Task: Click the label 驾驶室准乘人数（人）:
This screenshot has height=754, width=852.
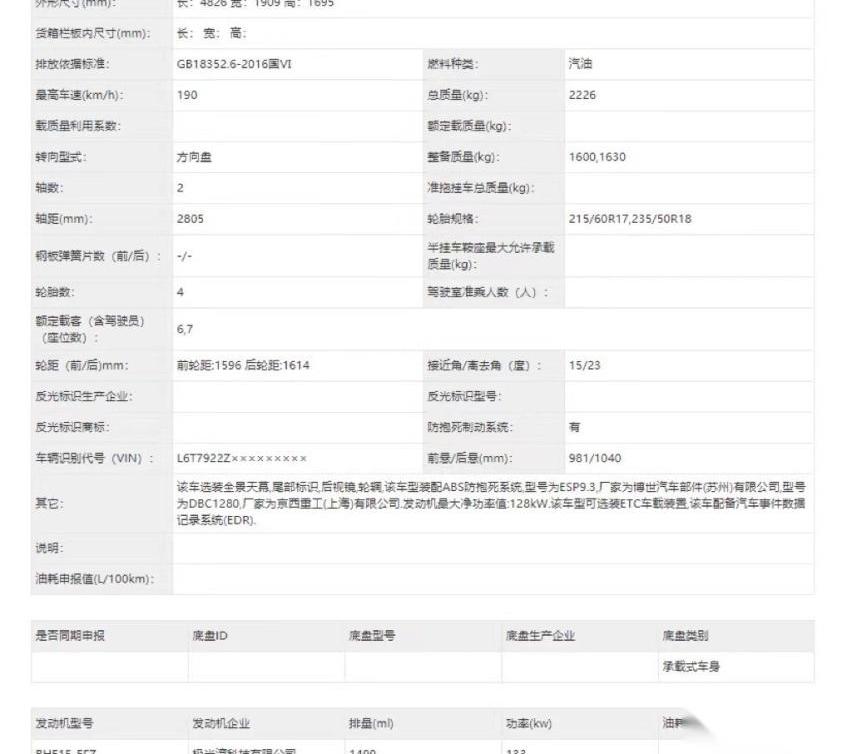Action: [x=488, y=292]
